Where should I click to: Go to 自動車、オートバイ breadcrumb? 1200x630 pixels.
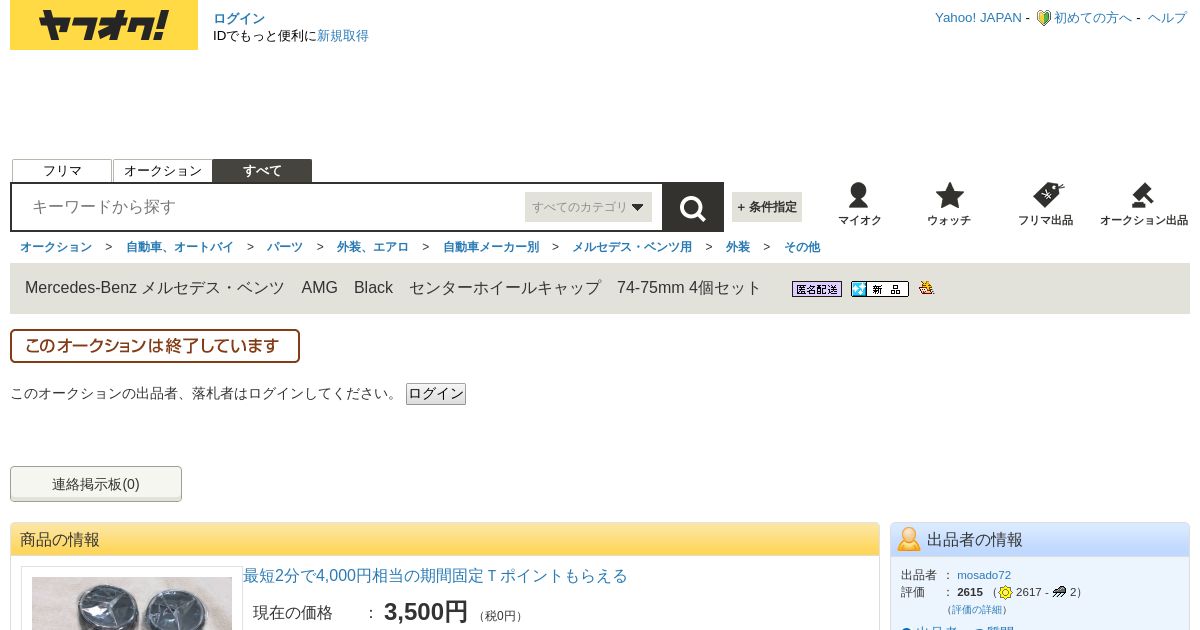point(180,247)
